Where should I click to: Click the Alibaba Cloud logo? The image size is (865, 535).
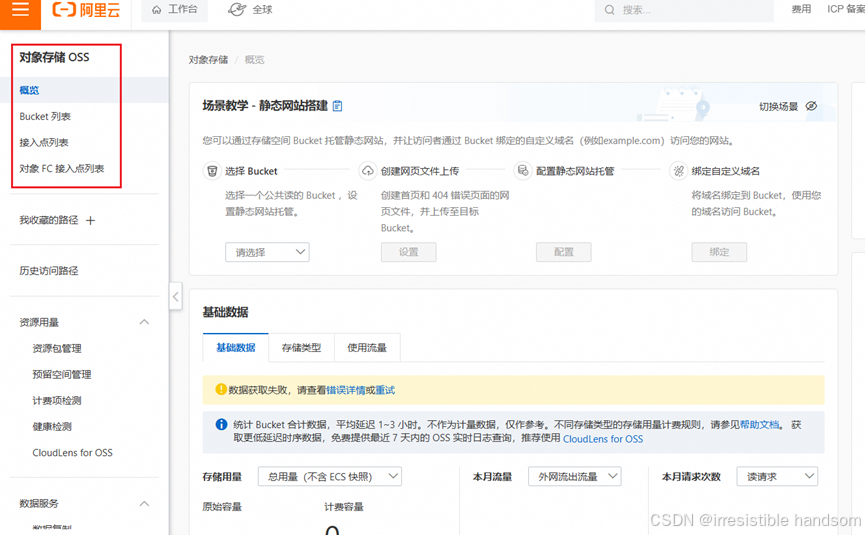(x=86, y=10)
